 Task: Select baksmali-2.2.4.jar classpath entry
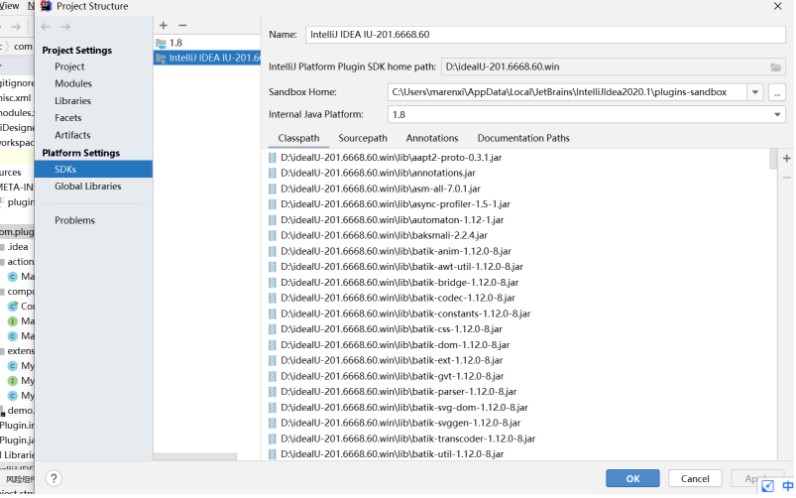click(x=384, y=236)
